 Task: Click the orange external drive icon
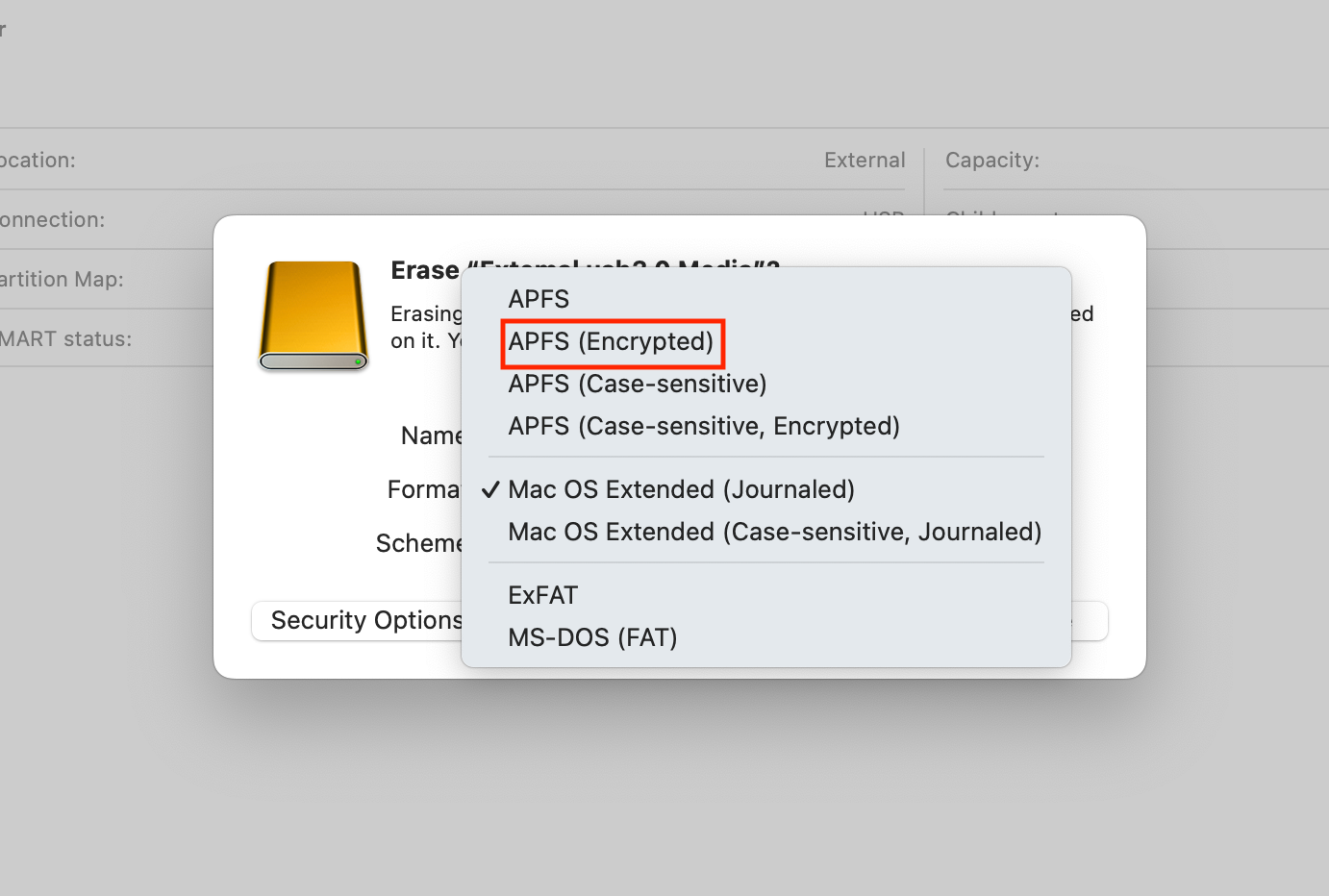point(313,317)
